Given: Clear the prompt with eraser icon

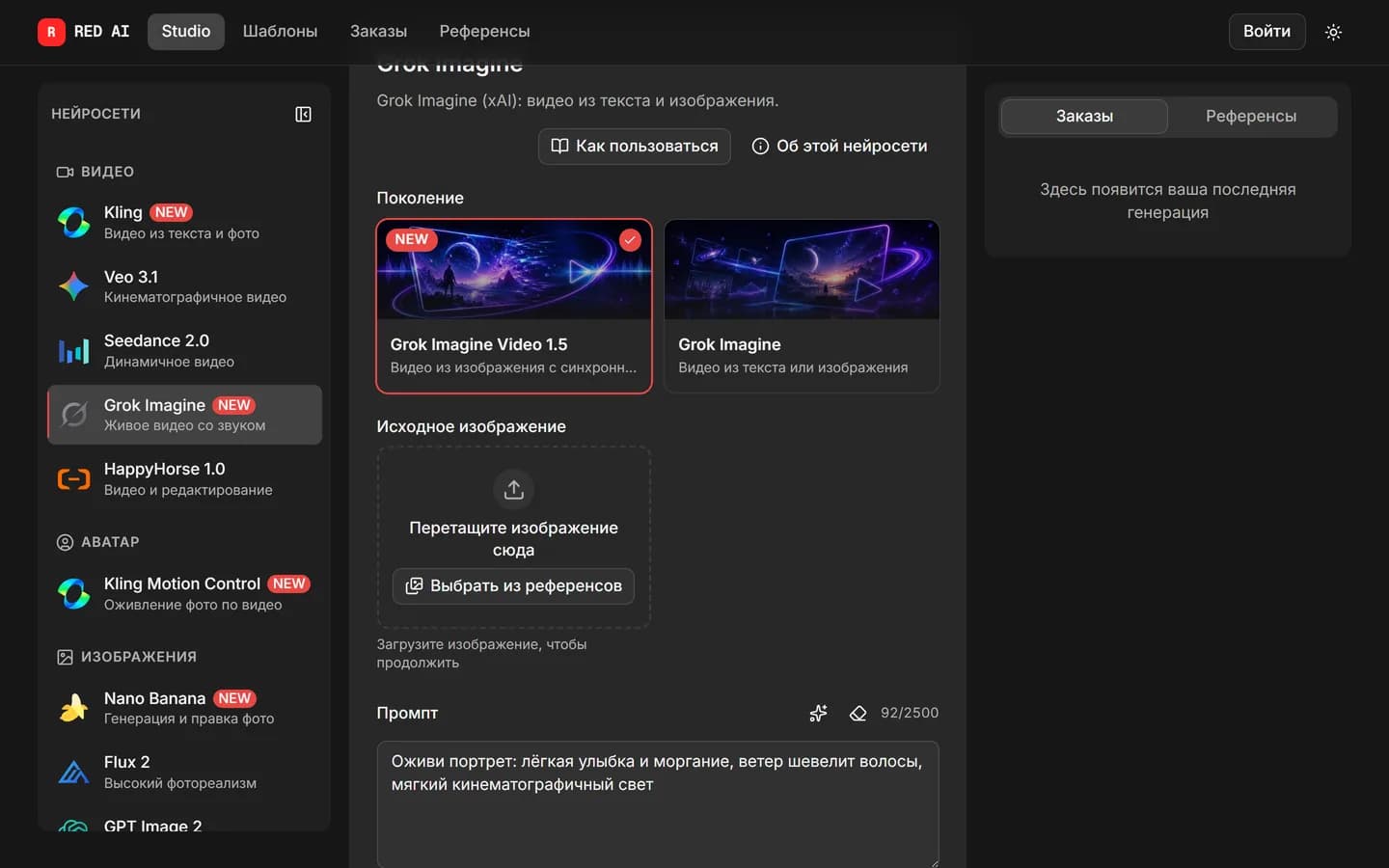Looking at the screenshot, I should (858, 713).
